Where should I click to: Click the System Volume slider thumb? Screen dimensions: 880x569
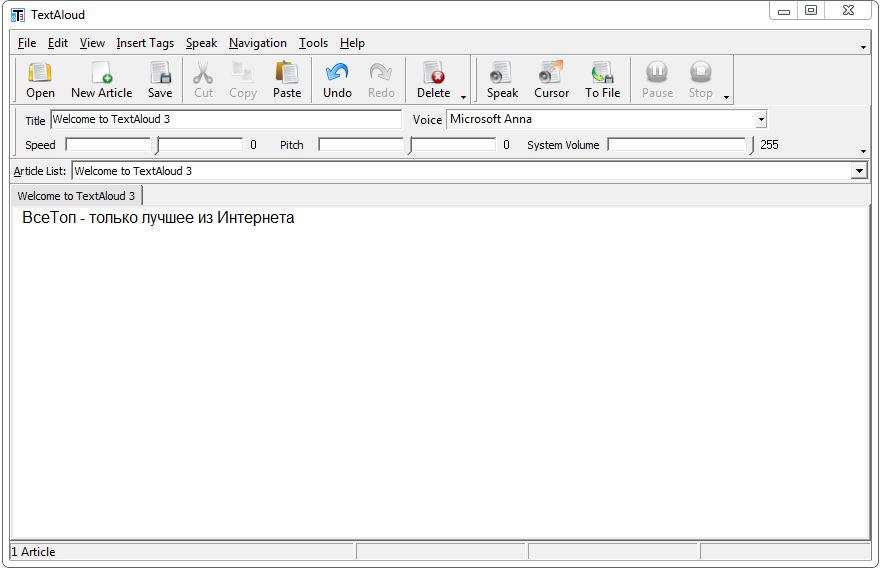751,145
